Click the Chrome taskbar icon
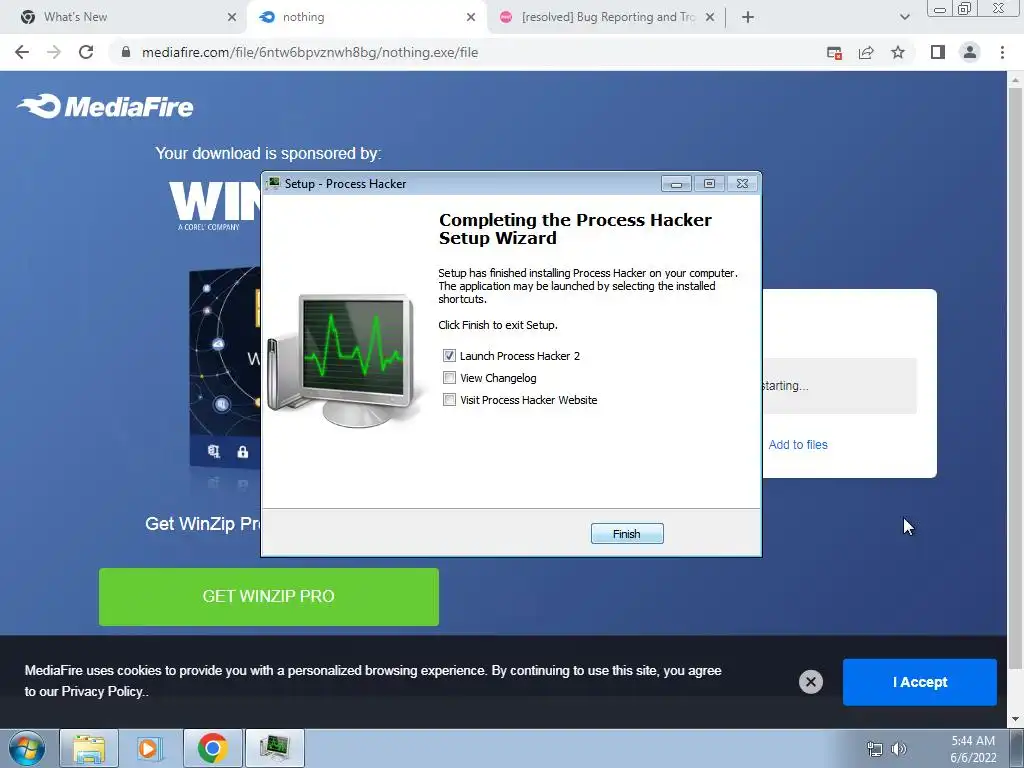Viewport: 1024px width, 768px height. [x=212, y=748]
